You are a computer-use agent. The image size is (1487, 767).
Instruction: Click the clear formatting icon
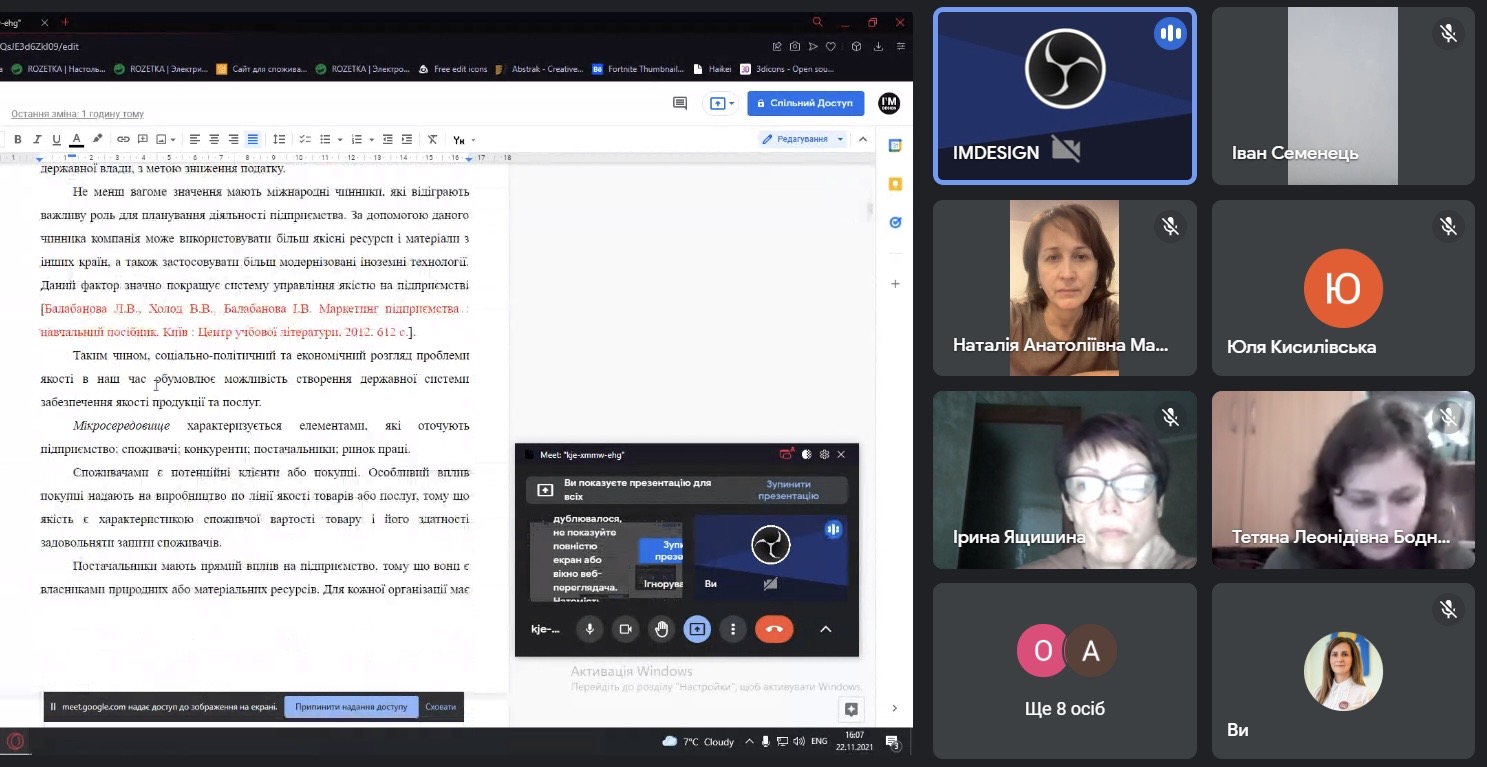point(432,139)
